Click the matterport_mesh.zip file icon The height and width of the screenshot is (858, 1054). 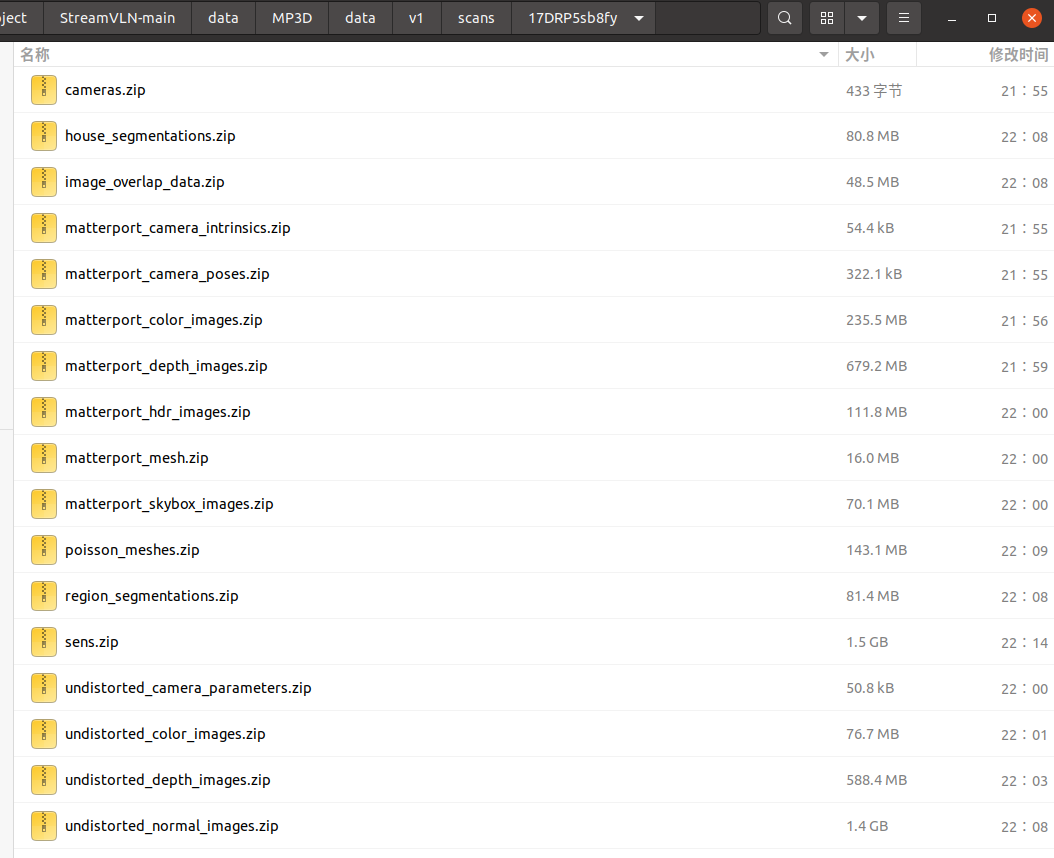pos(44,458)
